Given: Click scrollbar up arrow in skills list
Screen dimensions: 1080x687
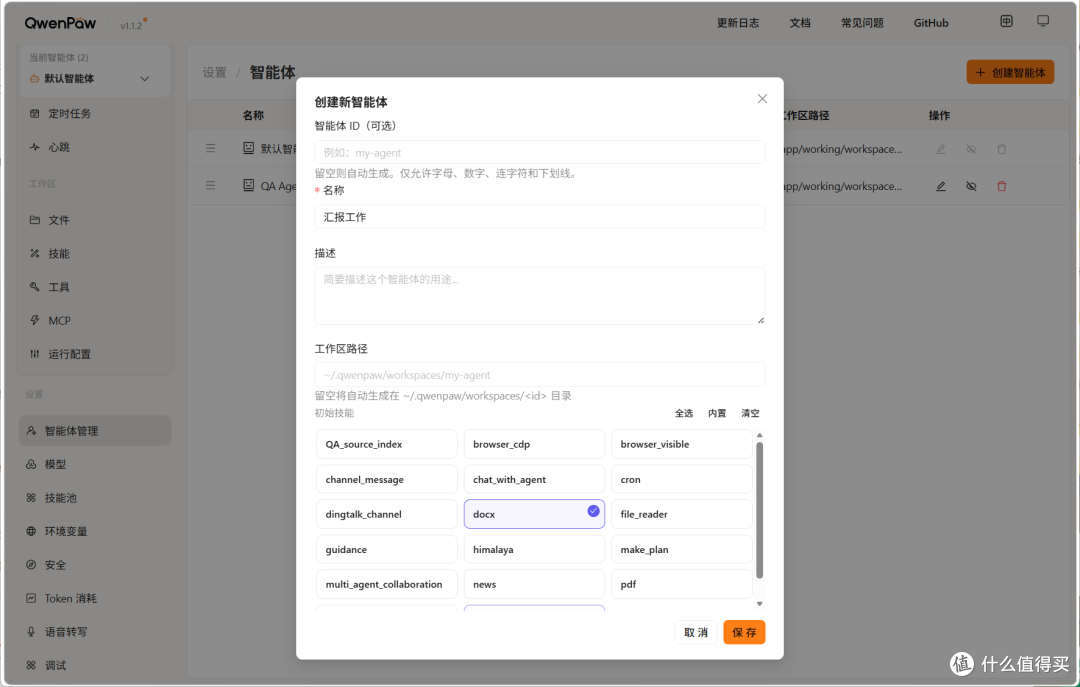Looking at the screenshot, I should click(x=760, y=435).
